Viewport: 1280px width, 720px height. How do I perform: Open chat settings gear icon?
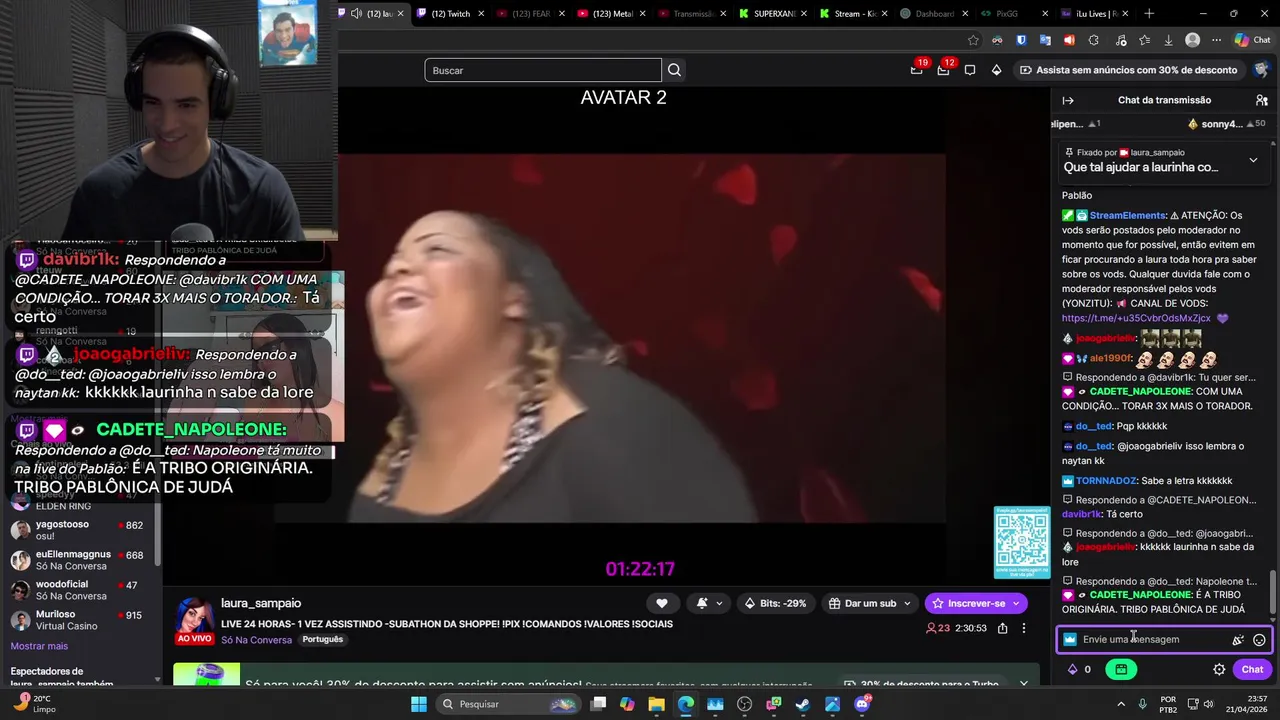[x=1219, y=669]
